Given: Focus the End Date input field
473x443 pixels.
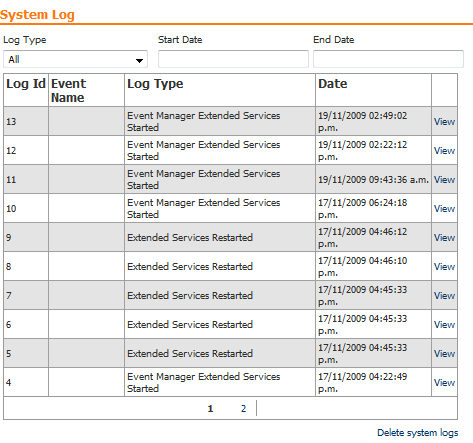Looking at the screenshot, I should pyautogui.click(x=388, y=59).
